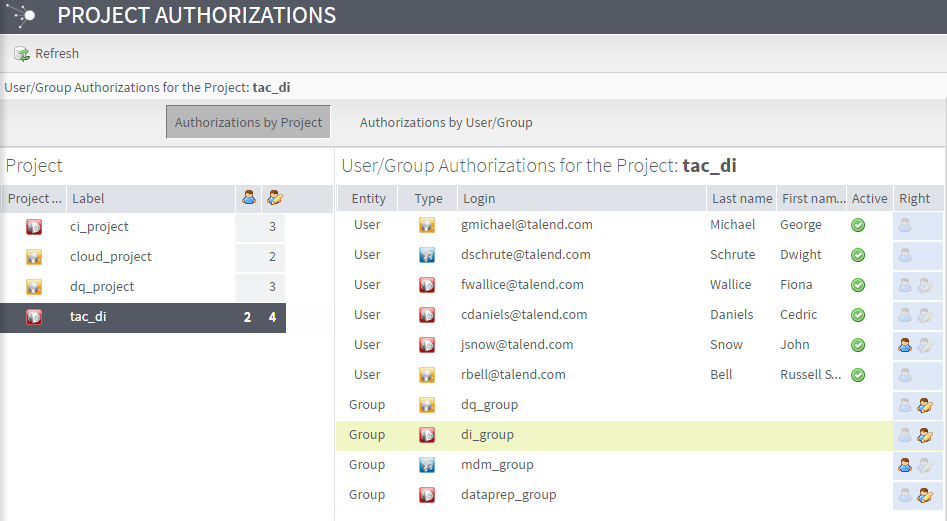
Task: Click type icon of mdm_group row
Action: (427, 465)
